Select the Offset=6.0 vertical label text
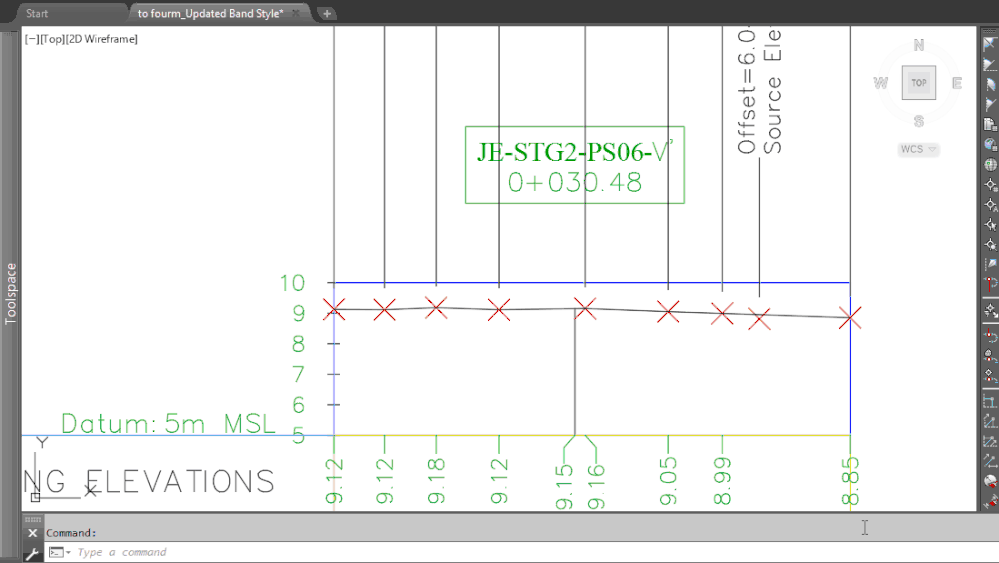This screenshot has height=563, width=999. click(746, 90)
